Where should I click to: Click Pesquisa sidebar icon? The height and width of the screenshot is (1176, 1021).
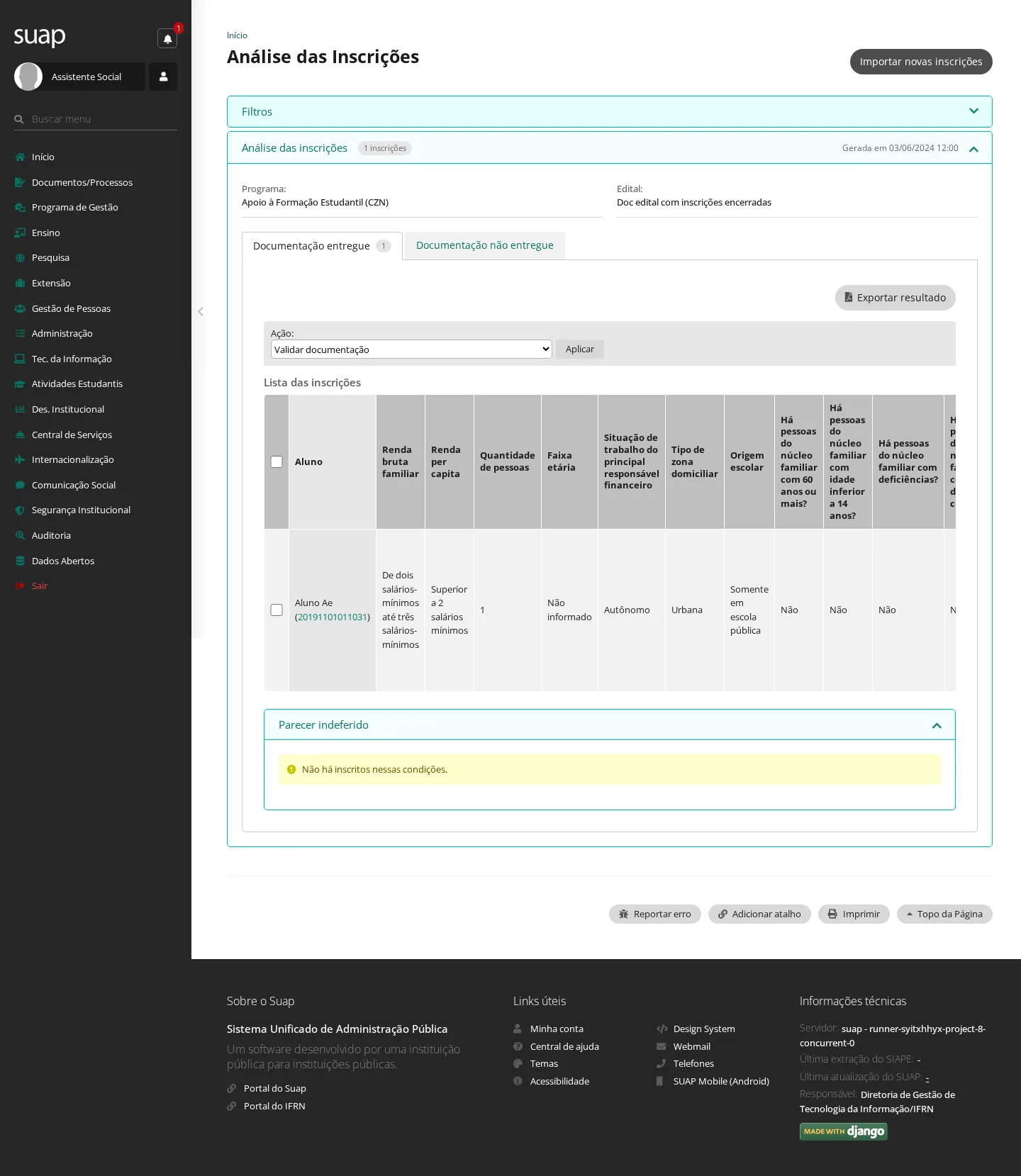[x=20, y=258]
